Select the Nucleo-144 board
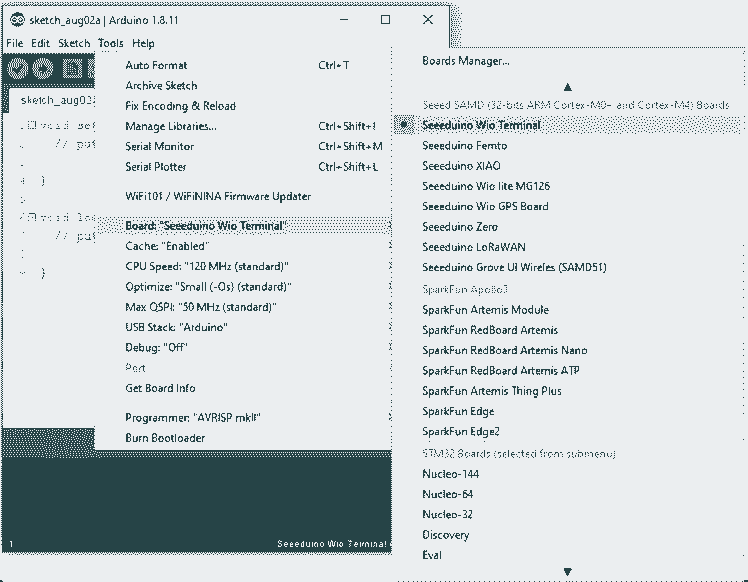748x582 pixels. [x=567, y=474]
